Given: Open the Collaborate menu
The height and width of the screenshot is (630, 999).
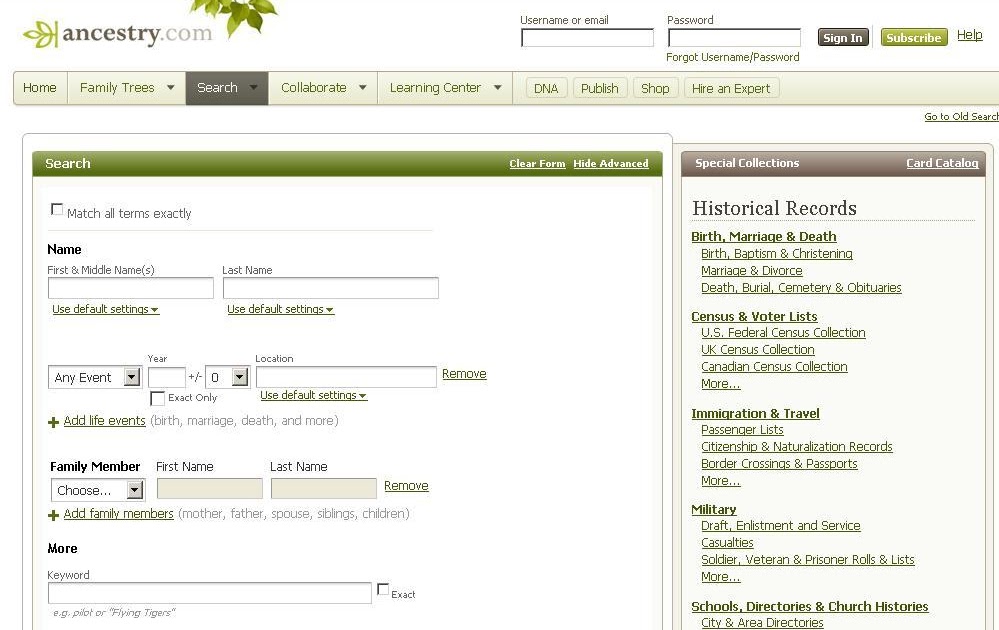Looking at the screenshot, I should coord(322,88).
